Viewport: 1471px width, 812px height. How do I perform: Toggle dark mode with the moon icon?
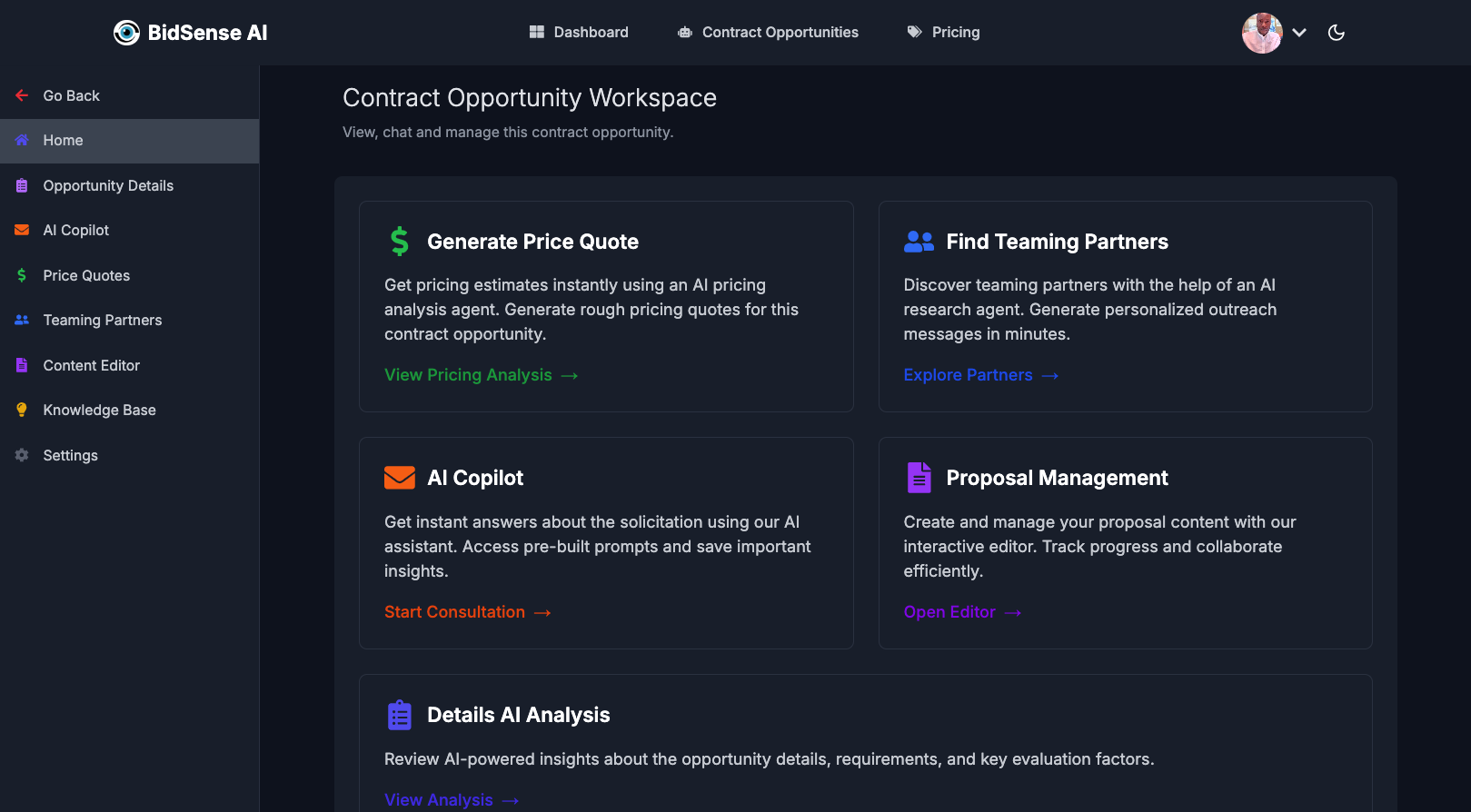[1336, 33]
